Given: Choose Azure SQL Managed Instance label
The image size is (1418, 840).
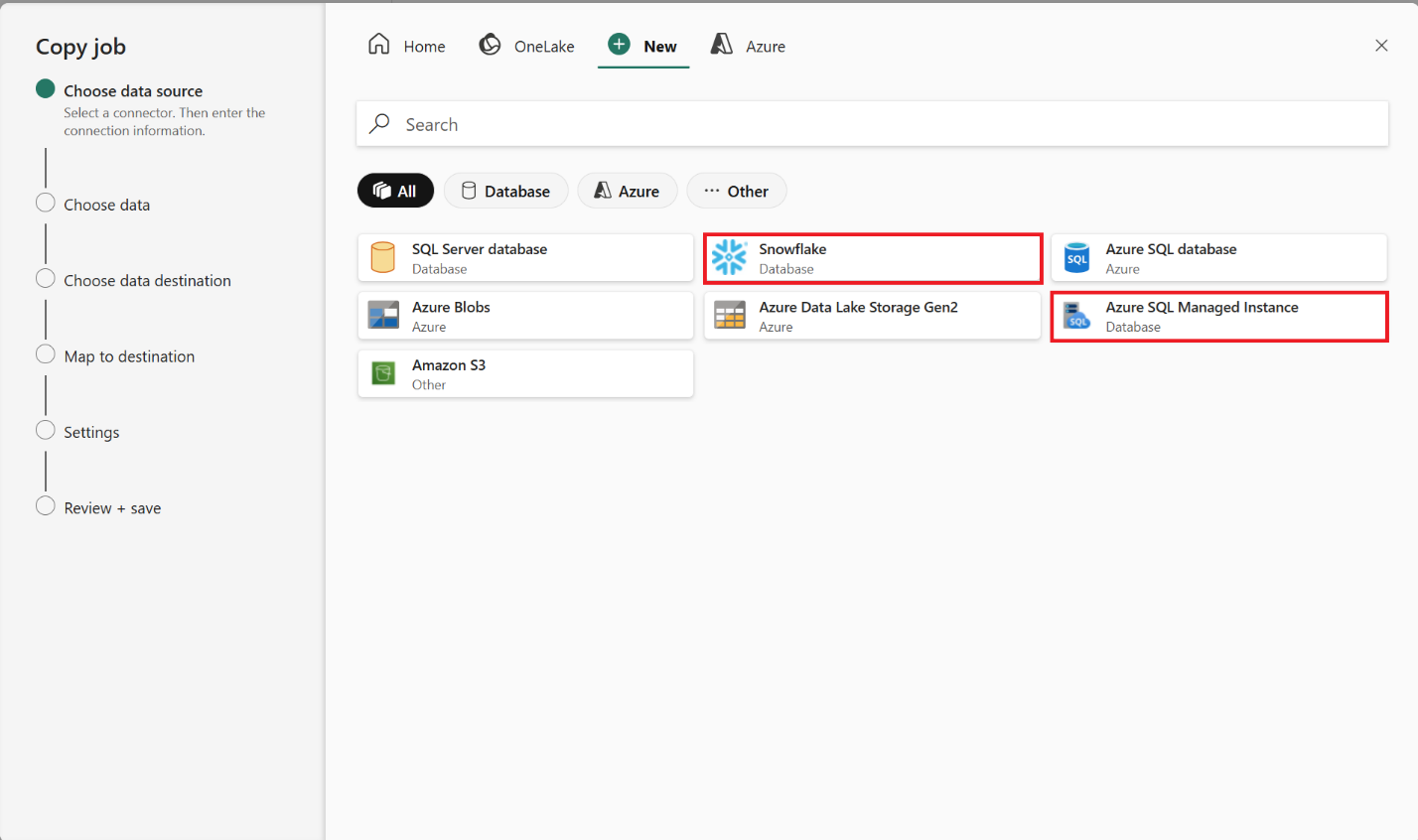Looking at the screenshot, I should pos(1202,307).
